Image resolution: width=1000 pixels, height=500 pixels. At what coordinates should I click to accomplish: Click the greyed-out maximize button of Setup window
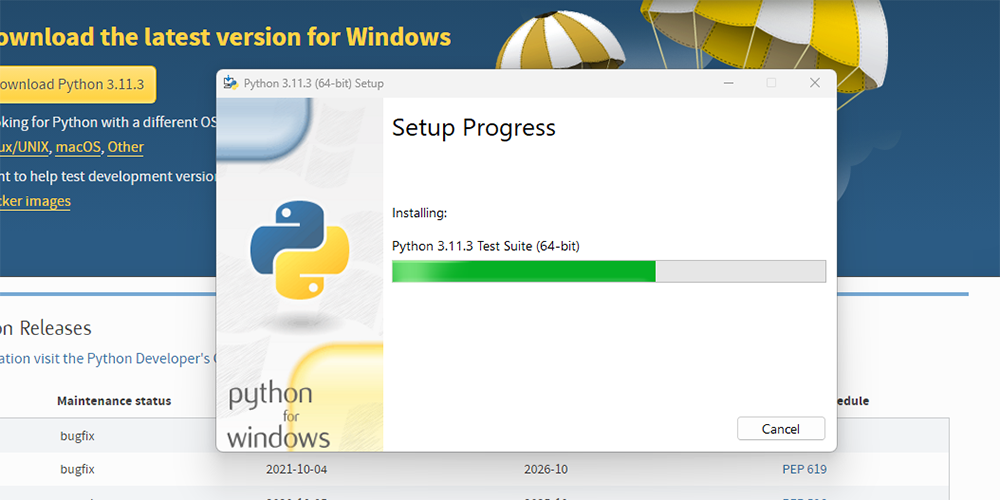tap(771, 83)
